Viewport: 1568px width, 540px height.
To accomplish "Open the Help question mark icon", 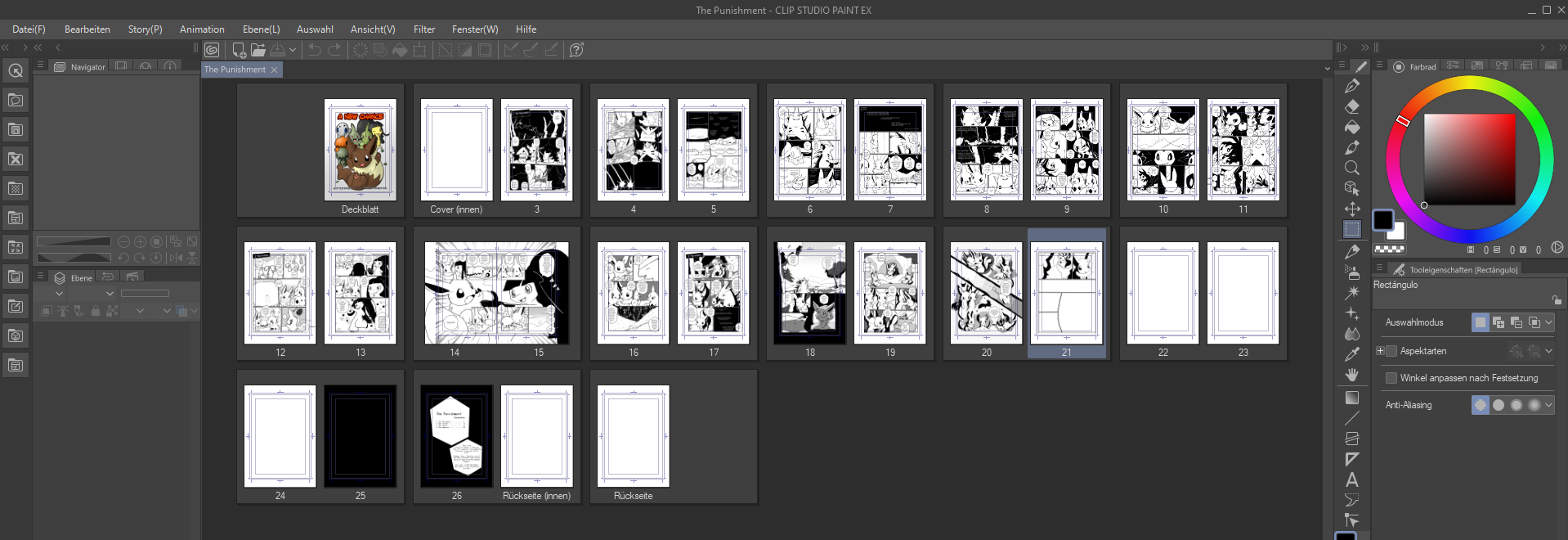I will pyautogui.click(x=576, y=50).
